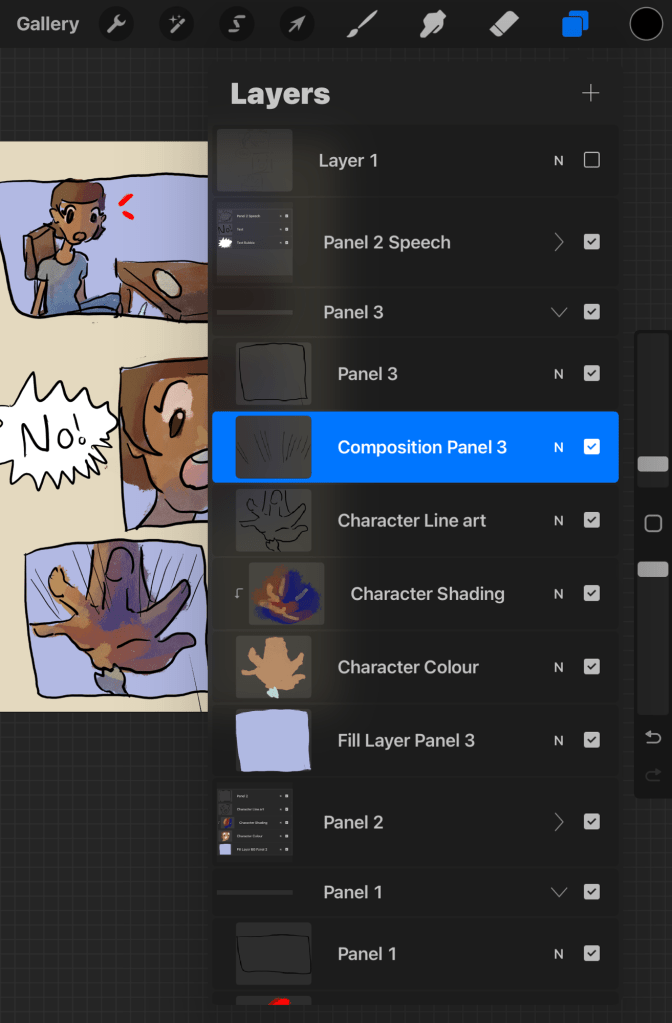The image size is (672, 1023).
Task: Select the Character Colour layer
Action: (408, 667)
